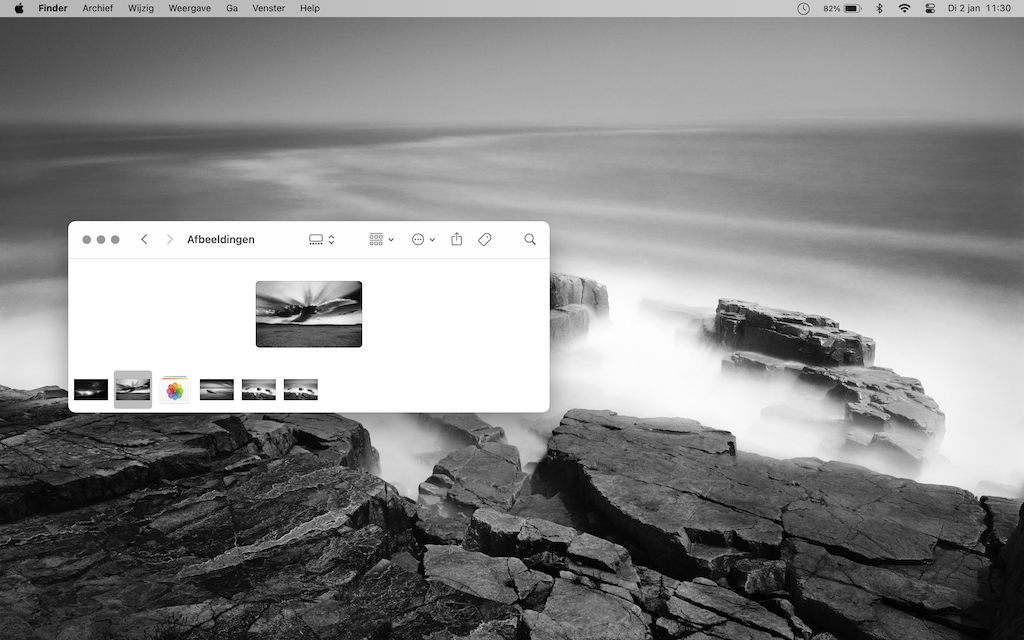Go back with the left chevron

click(x=144, y=240)
